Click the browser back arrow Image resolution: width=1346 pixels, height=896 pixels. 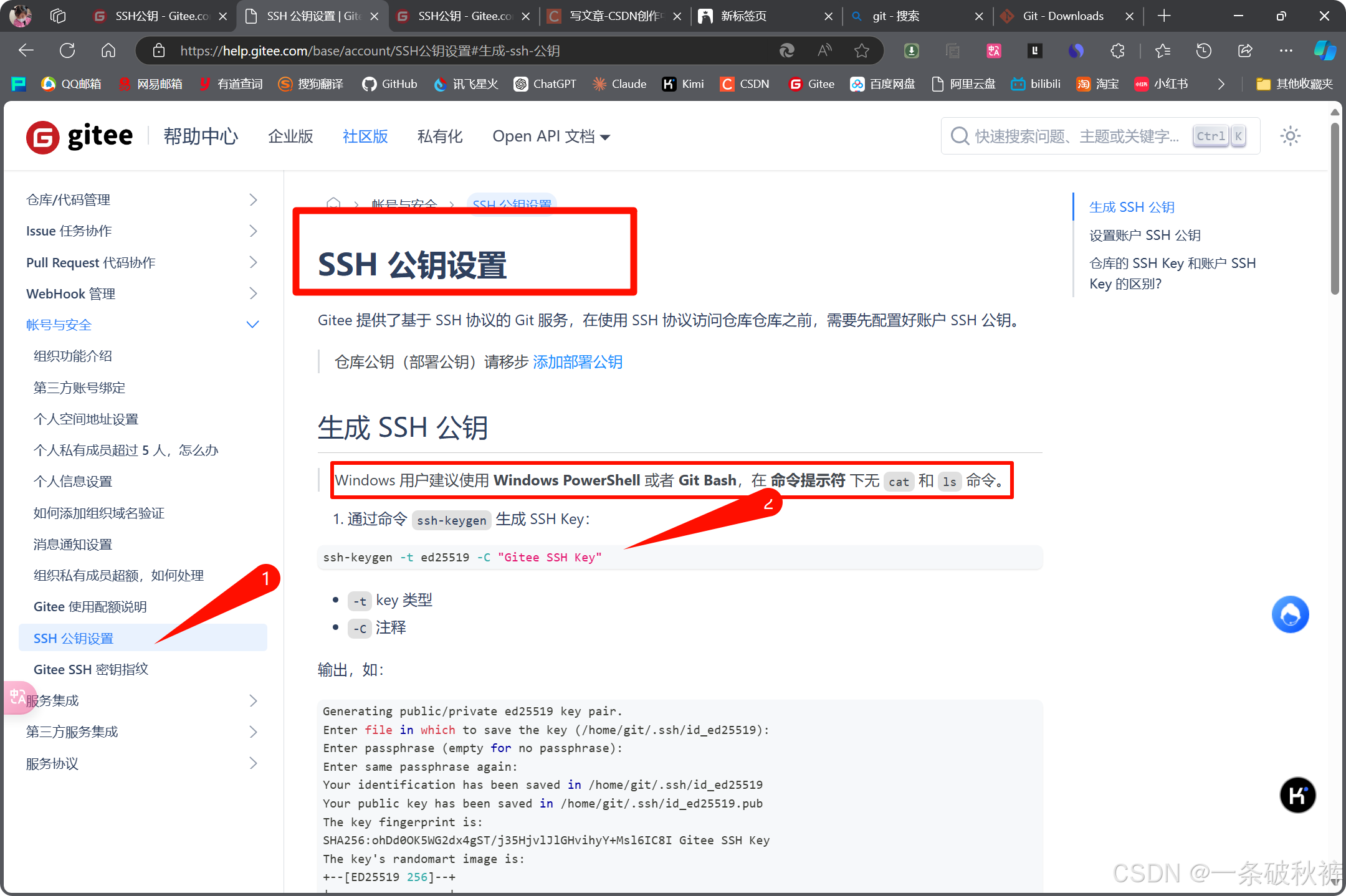[26, 50]
